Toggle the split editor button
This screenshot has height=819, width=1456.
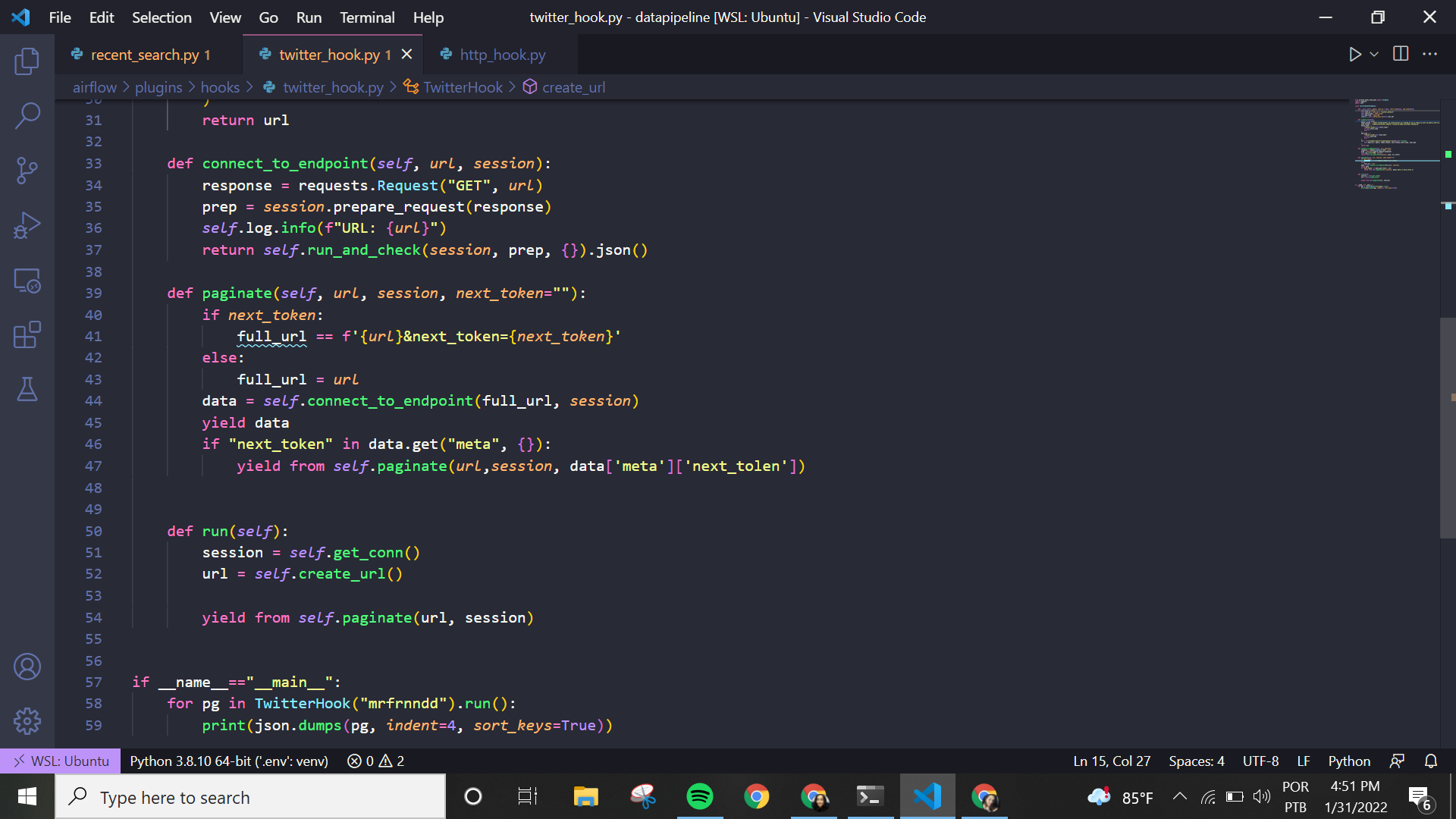click(1401, 55)
